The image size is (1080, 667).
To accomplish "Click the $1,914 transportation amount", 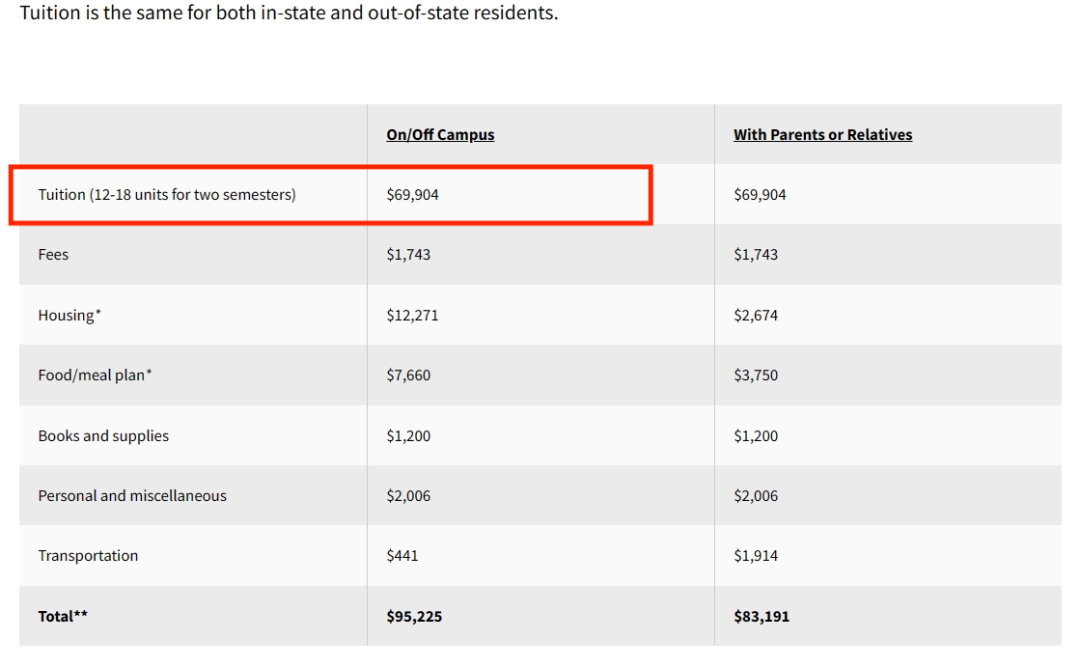I will [x=756, y=555].
